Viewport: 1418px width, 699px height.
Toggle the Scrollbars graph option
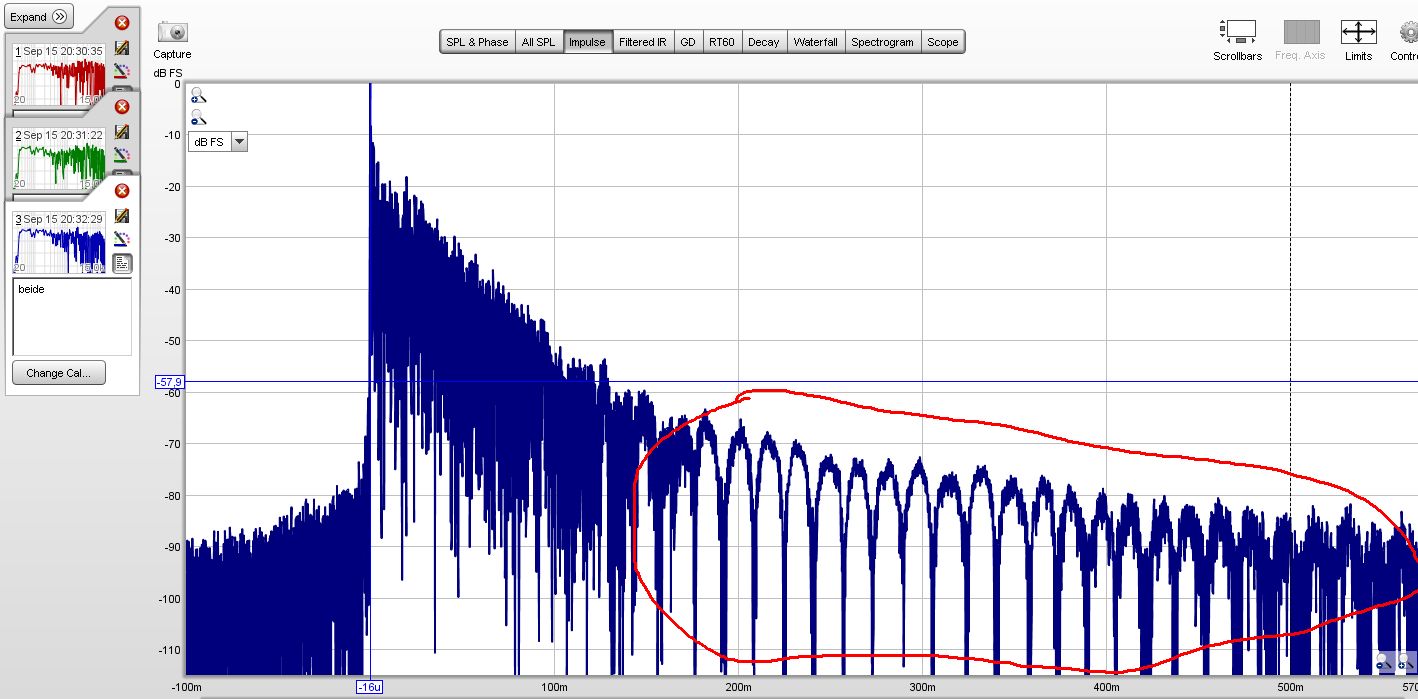pyautogui.click(x=1237, y=32)
